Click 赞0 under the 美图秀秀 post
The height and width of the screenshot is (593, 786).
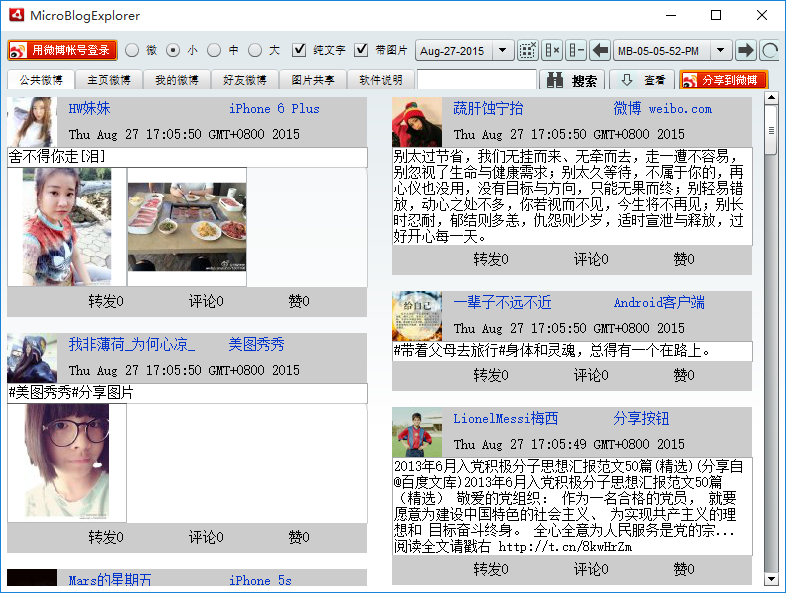point(299,537)
